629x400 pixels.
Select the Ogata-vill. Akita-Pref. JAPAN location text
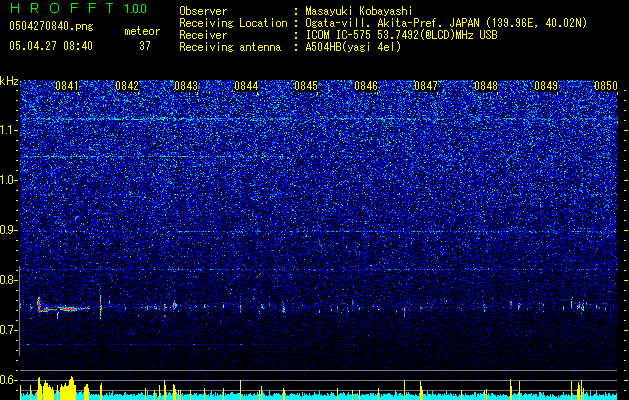[446, 23]
